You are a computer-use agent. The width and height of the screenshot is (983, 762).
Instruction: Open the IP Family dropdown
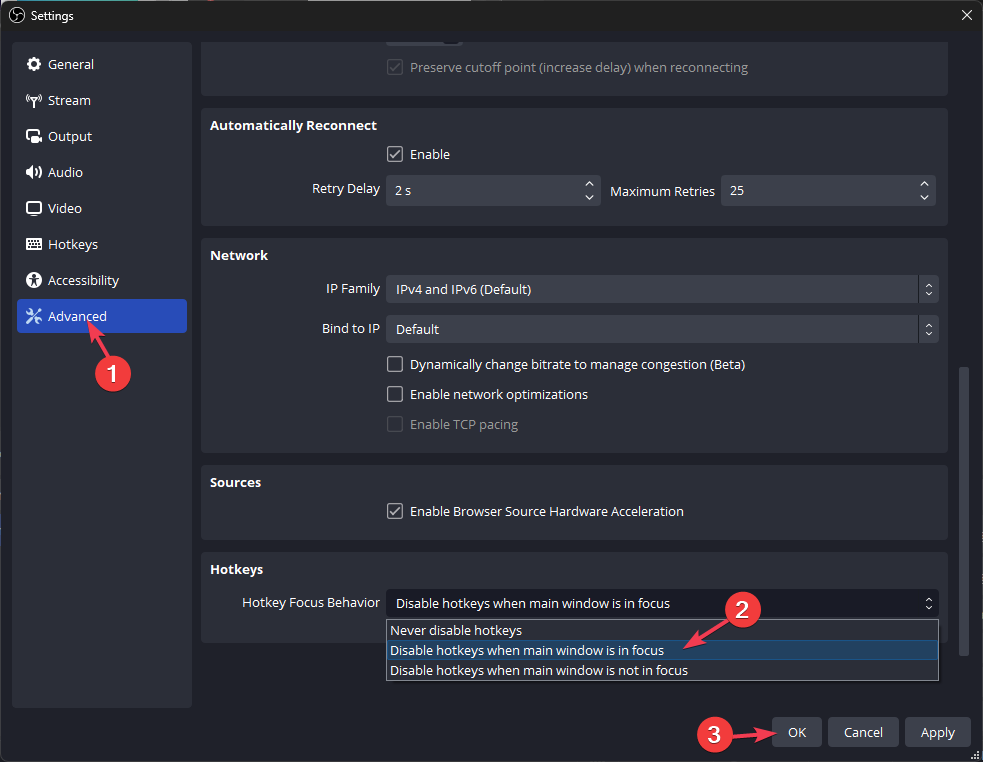pos(661,289)
